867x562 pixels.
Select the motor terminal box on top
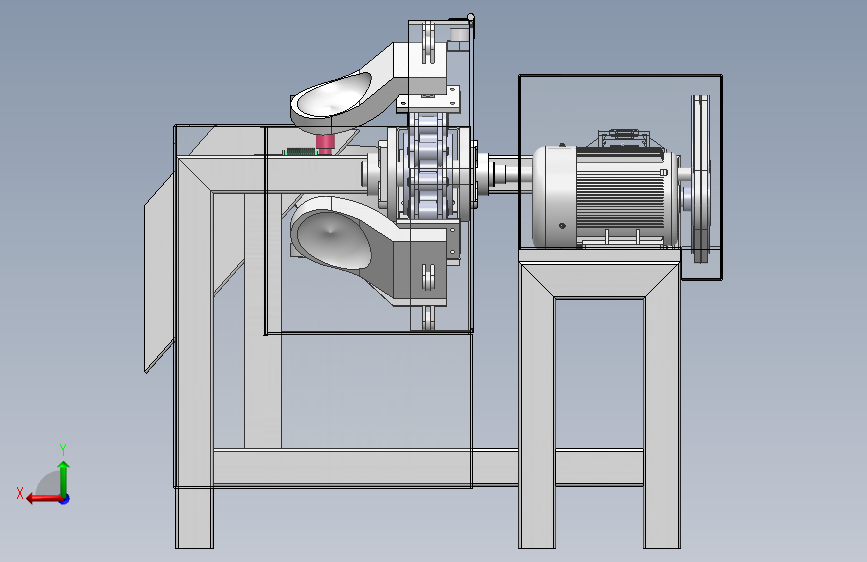tap(624, 138)
